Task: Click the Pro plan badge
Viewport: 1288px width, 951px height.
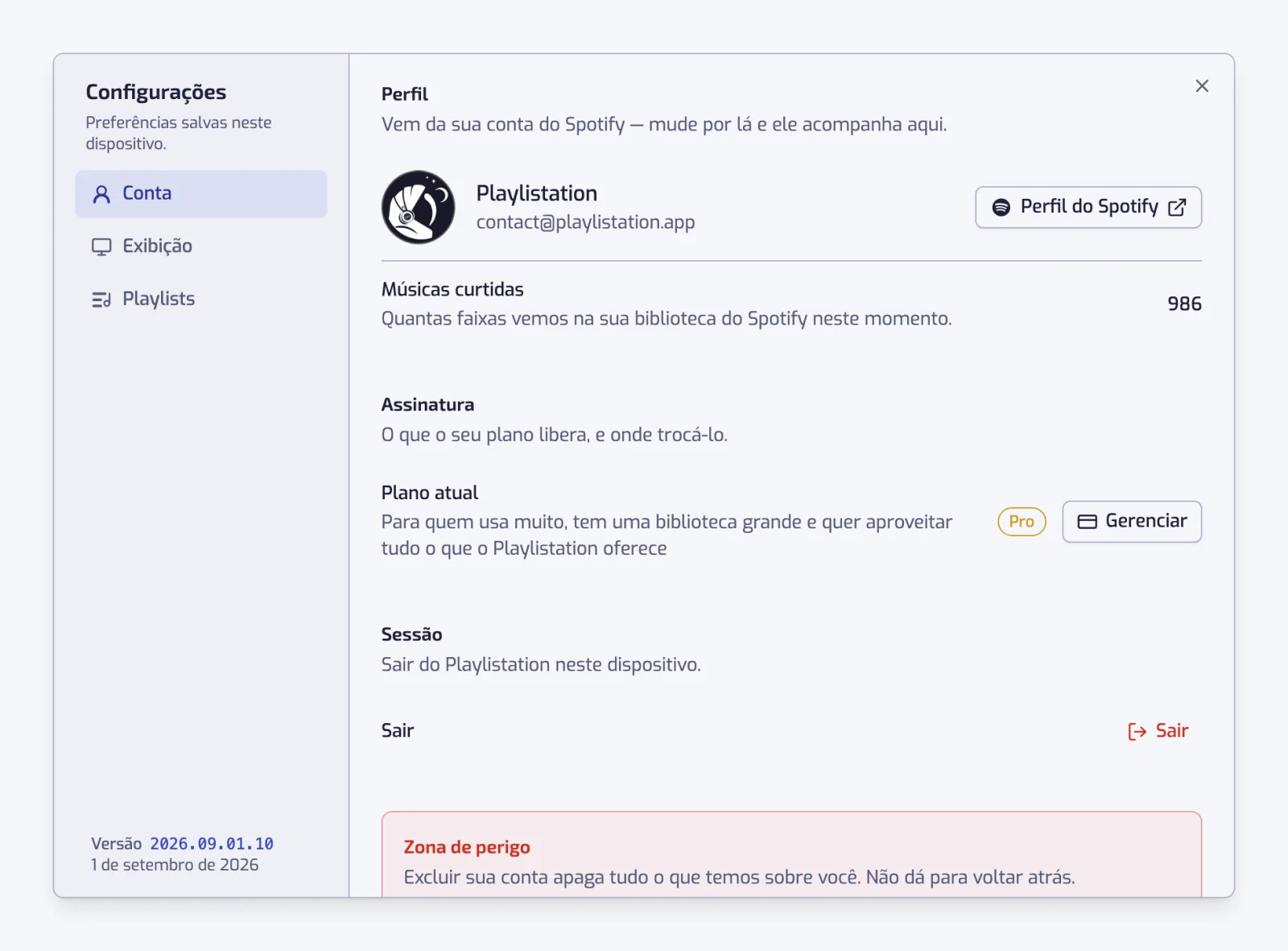Action: point(1022,522)
